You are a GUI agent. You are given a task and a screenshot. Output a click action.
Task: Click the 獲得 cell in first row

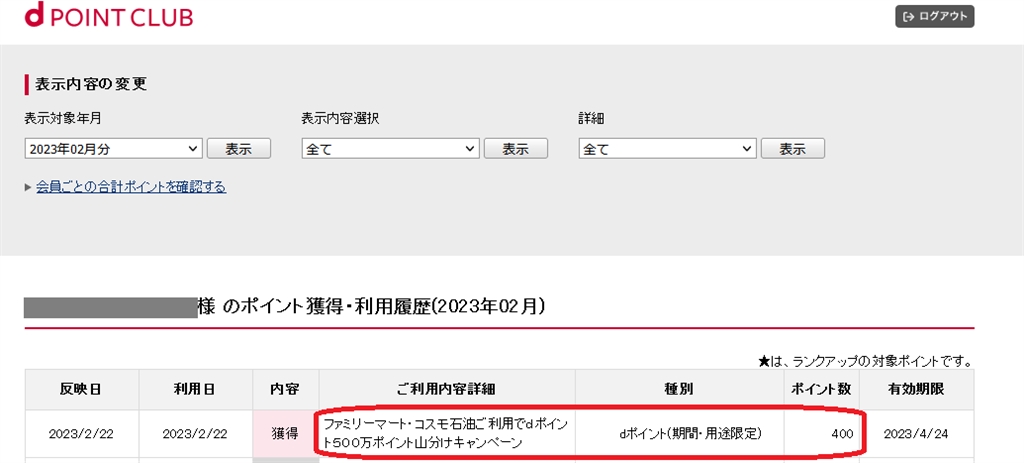(285, 434)
